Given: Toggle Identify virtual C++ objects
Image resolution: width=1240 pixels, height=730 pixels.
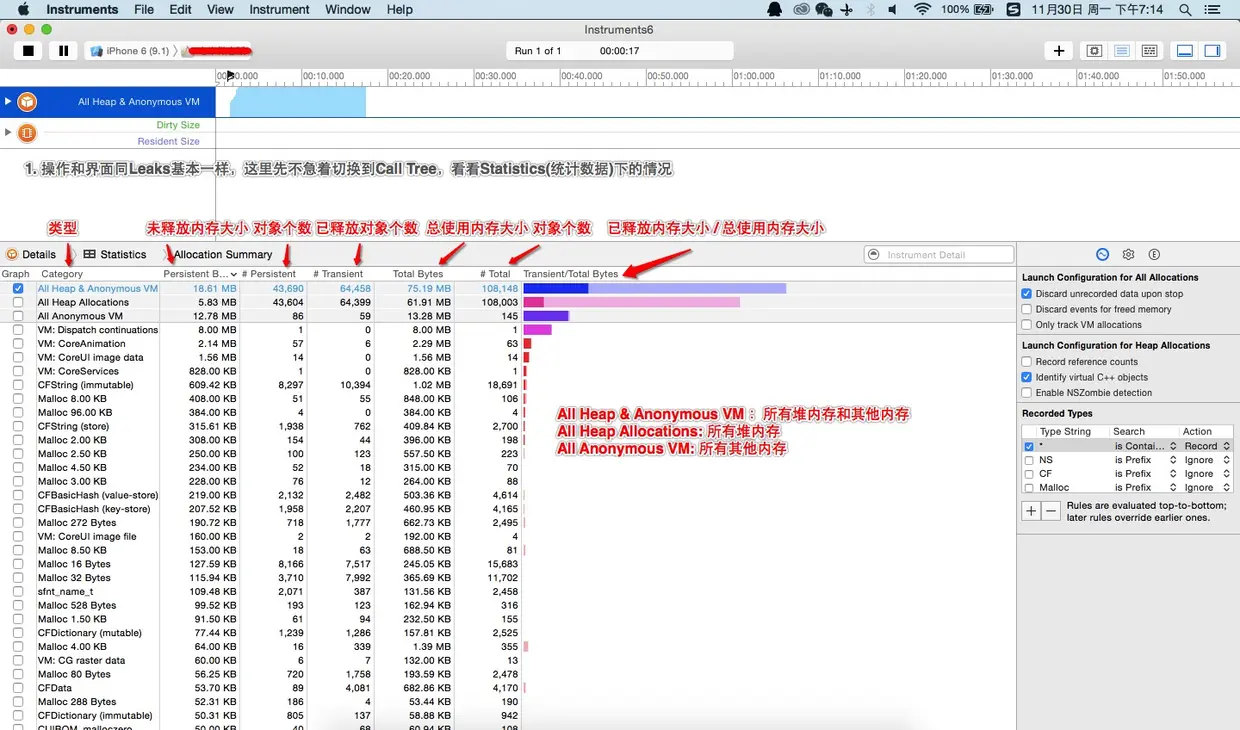Looking at the screenshot, I should [1027, 377].
